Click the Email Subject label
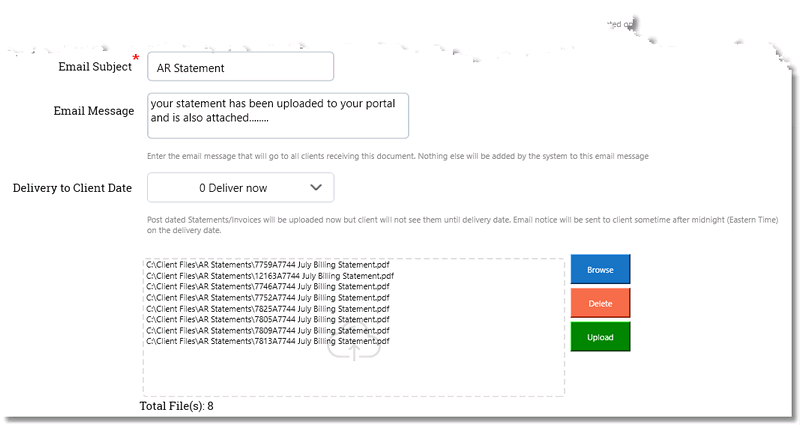Image resolution: width=800 pixels, height=425 pixels. 95,67
